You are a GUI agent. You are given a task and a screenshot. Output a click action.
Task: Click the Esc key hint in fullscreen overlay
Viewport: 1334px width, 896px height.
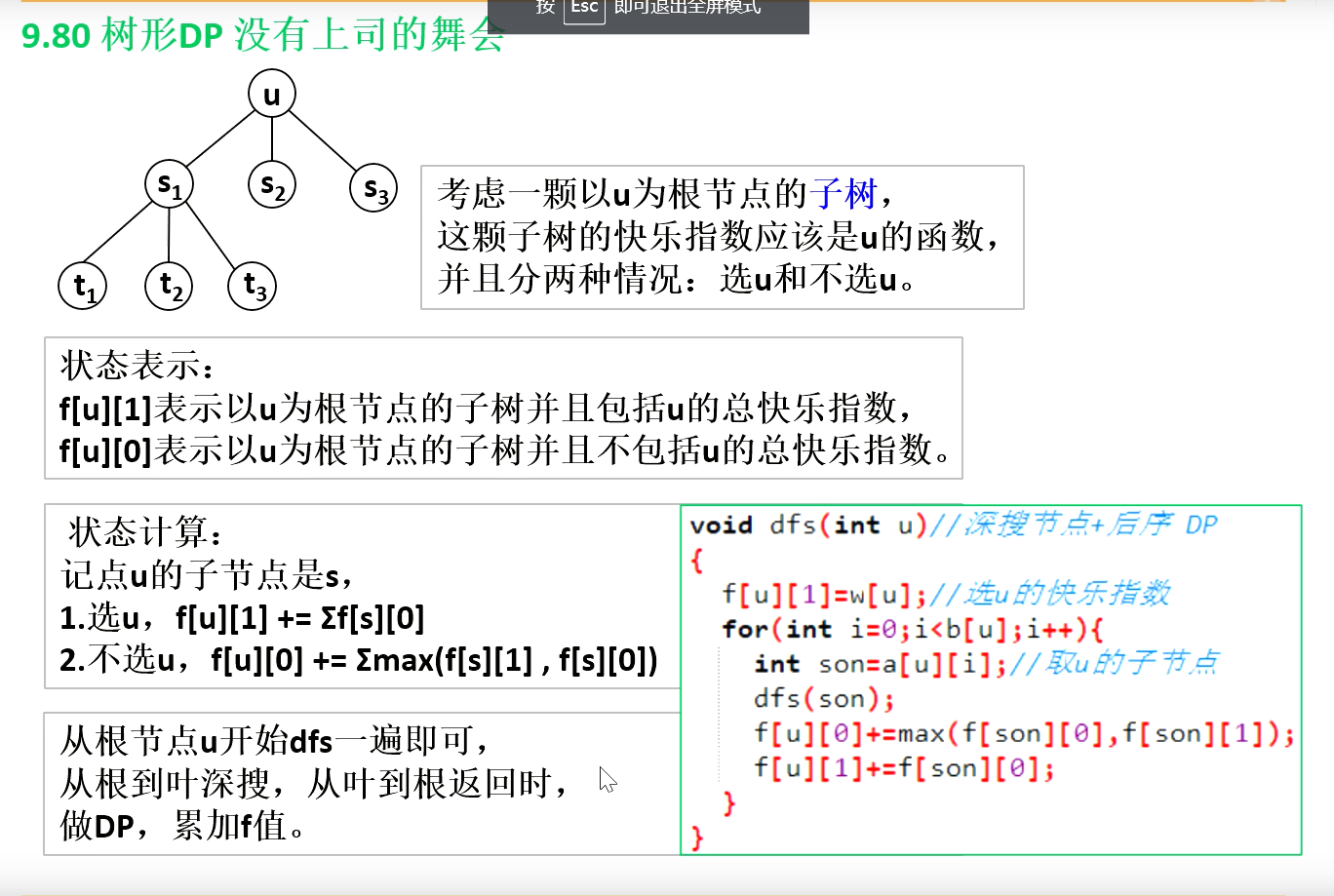(x=584, y=9)
